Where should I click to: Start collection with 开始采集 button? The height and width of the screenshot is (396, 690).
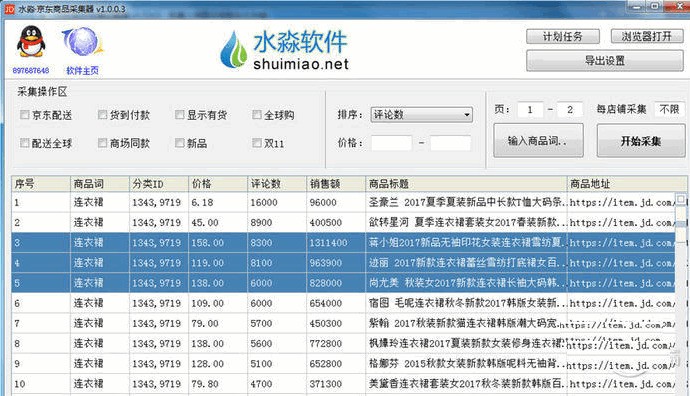pyautogui.click(x=641, y=141)
